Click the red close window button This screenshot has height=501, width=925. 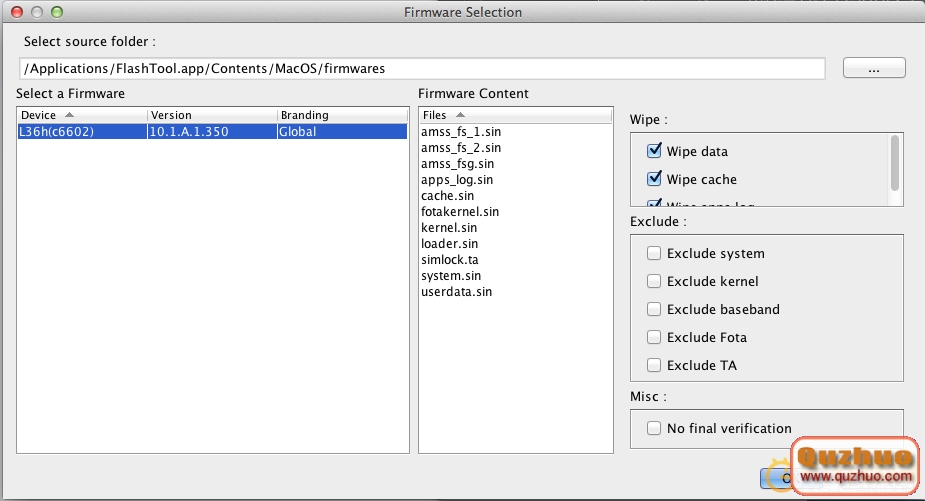click(x=18, y=13)
